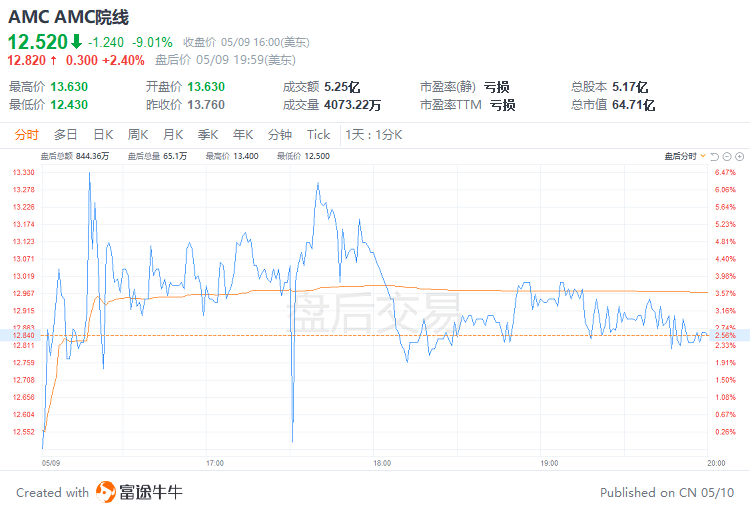Image resolution: width=750 pixels, height=513 pixels.
Task: Click the 开盘价 13.630 value
Action: pos(206,87)
